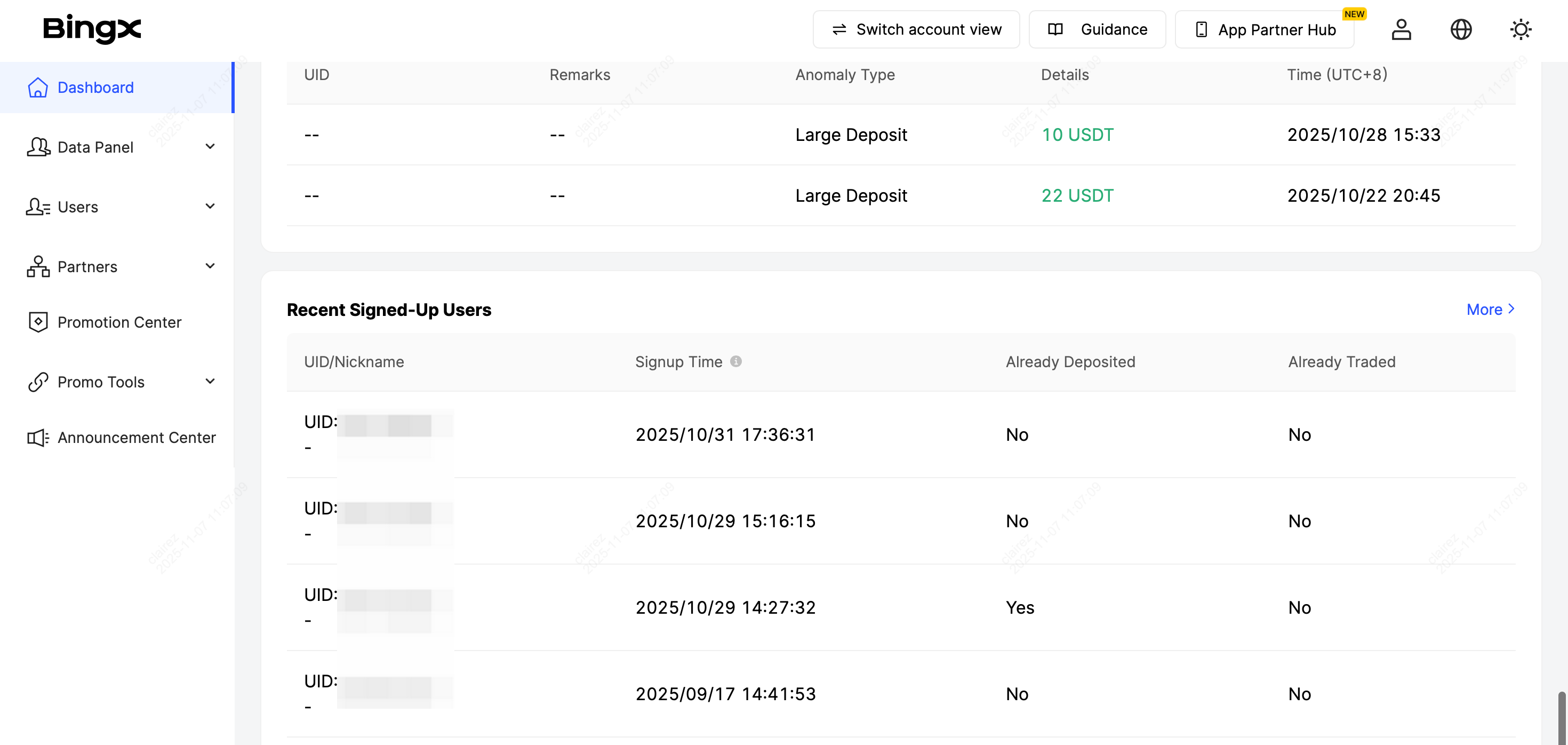The image size is (1568, 745).
Task: Expand the Partners sidebar chevron
Action: click(210, 266)
